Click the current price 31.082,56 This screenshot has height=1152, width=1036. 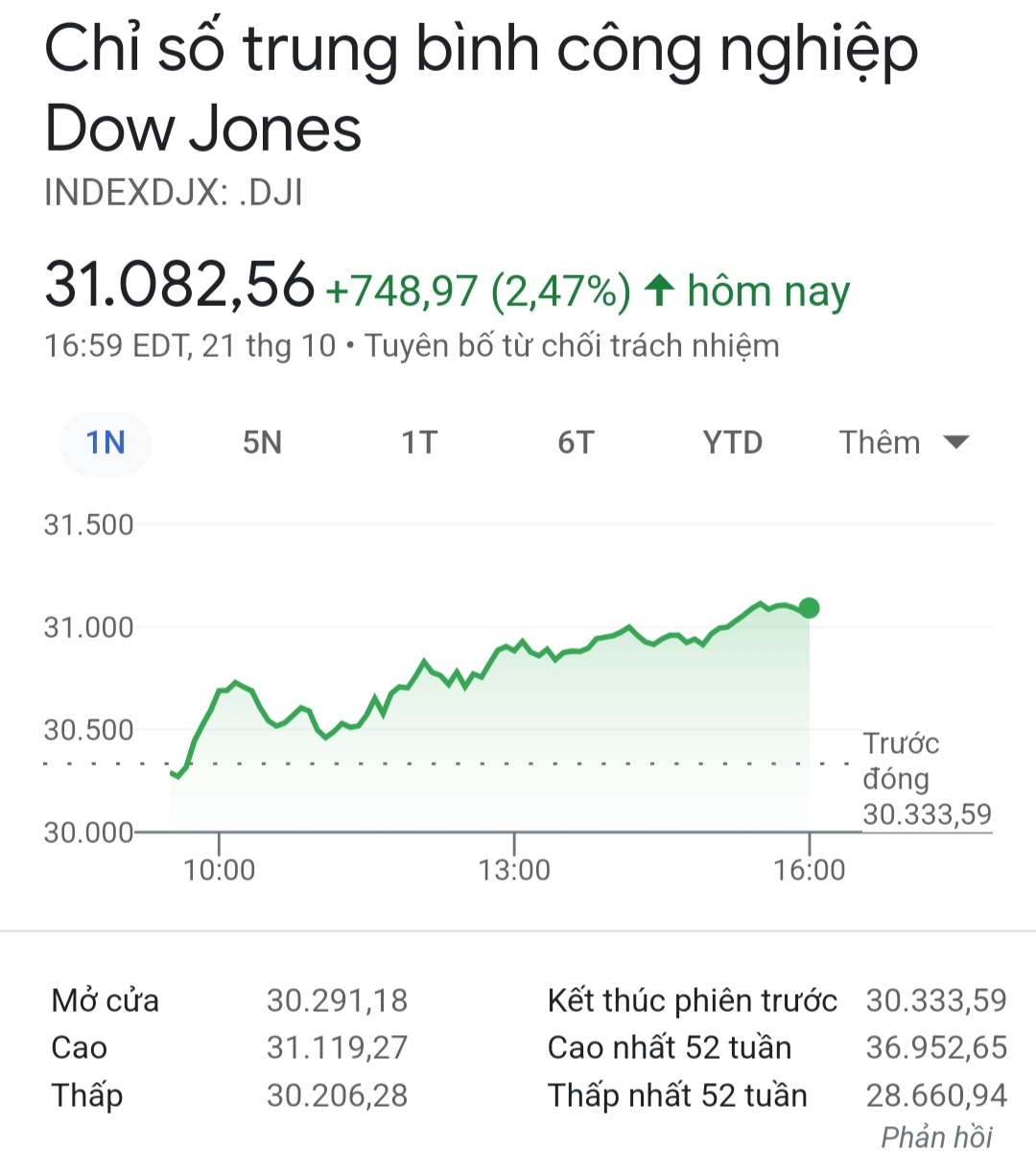(x=179, y=285)
